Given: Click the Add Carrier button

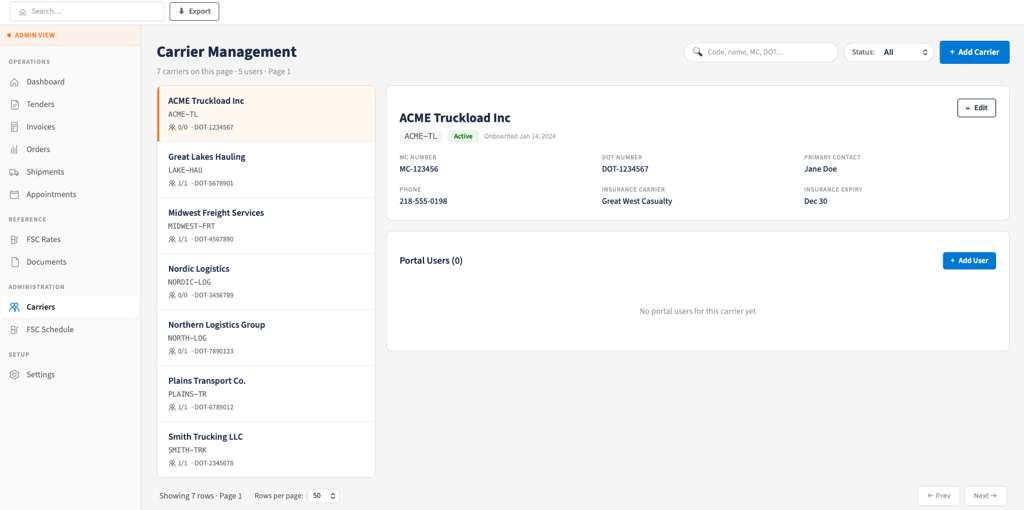Looking at the screenshot, I should tap(974, 52).
